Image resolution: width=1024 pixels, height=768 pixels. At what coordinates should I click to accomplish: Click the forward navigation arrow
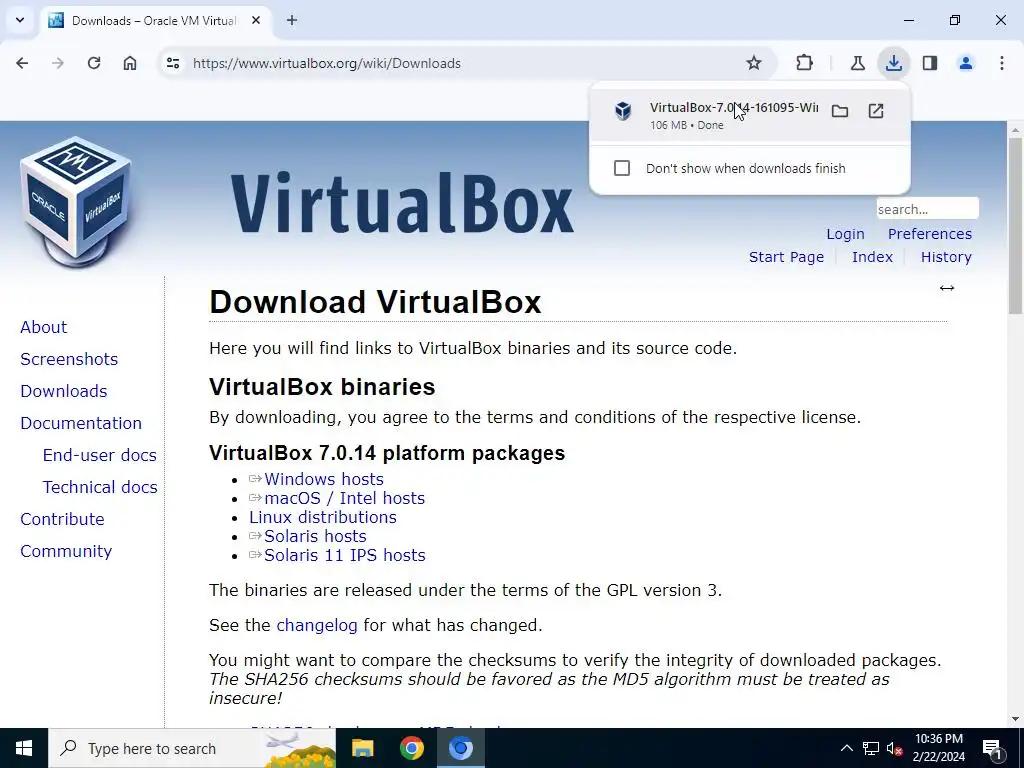pyautogui.click(x=58, y=63)
